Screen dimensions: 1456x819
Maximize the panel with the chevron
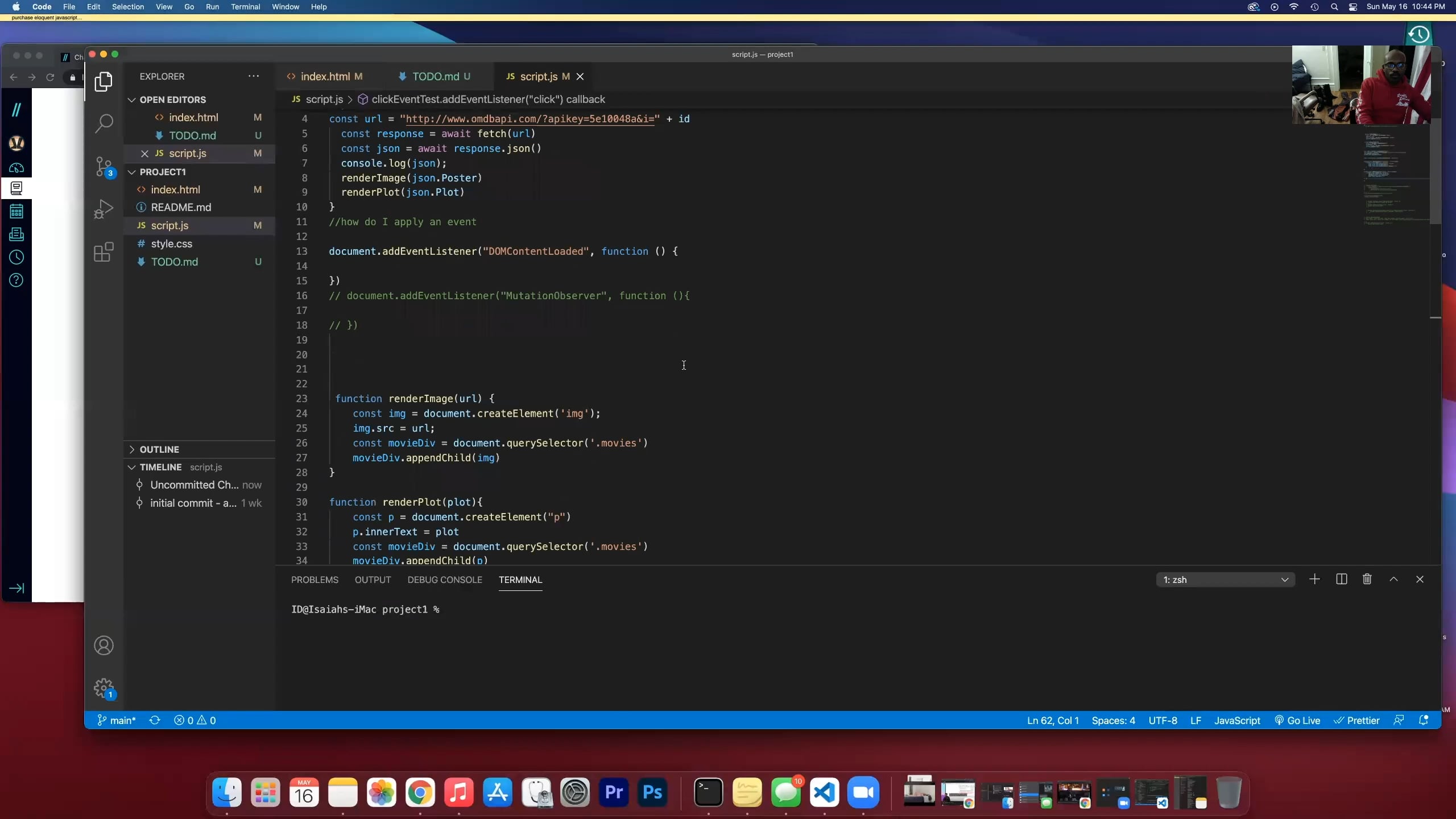pos(1393,580)
